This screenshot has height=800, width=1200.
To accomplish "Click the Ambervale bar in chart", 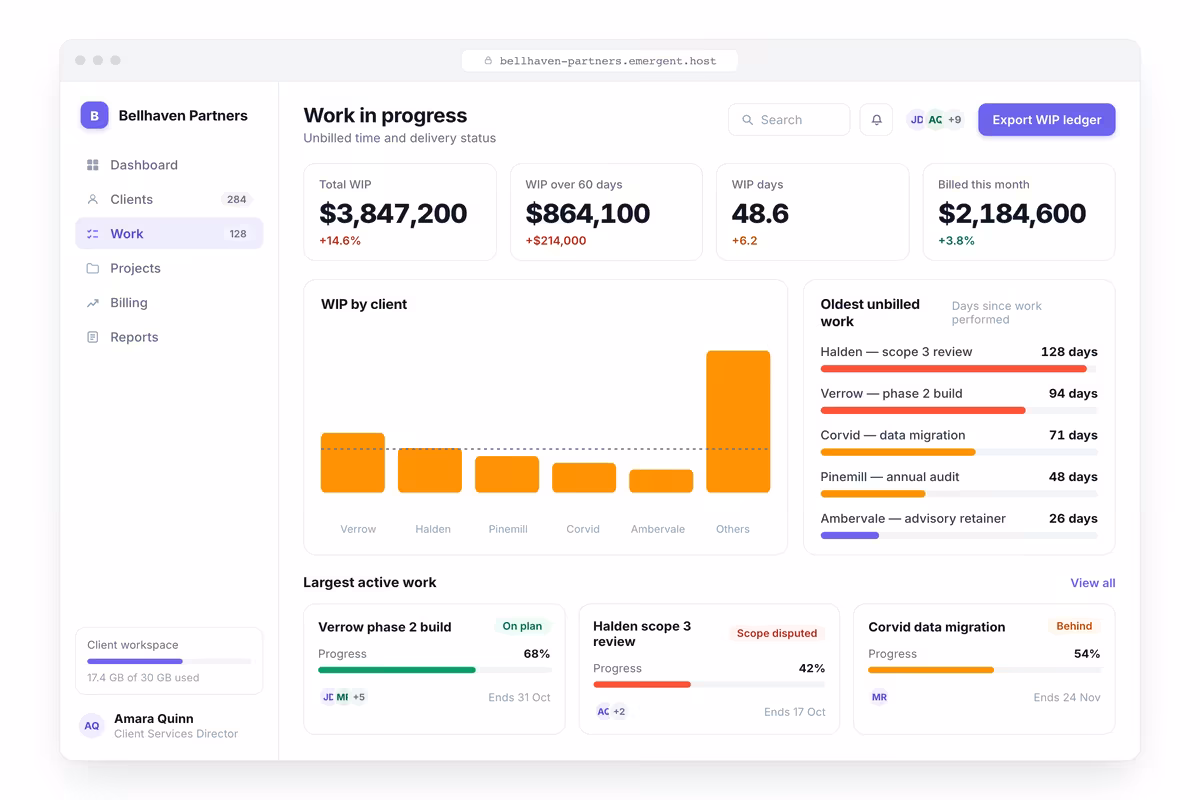I will (661, 481).
